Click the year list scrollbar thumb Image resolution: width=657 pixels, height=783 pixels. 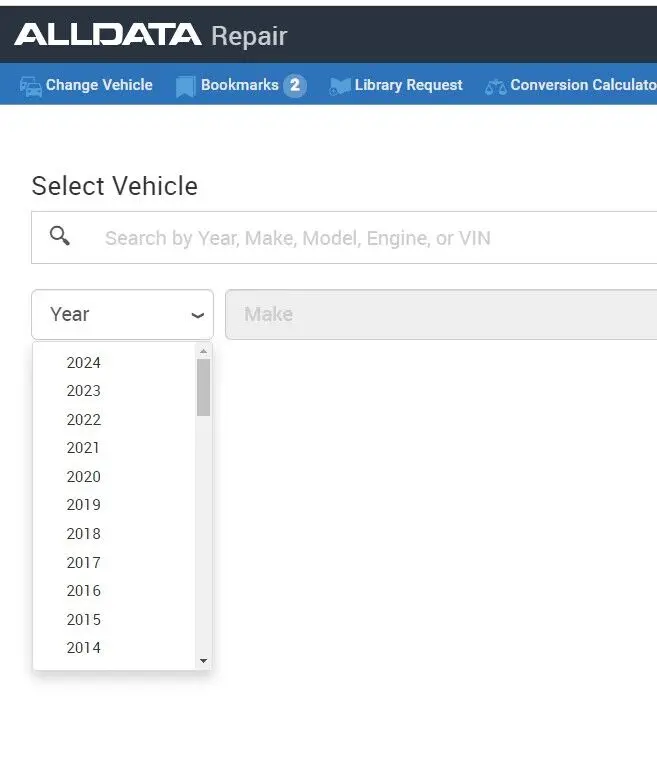coord(203,388)
